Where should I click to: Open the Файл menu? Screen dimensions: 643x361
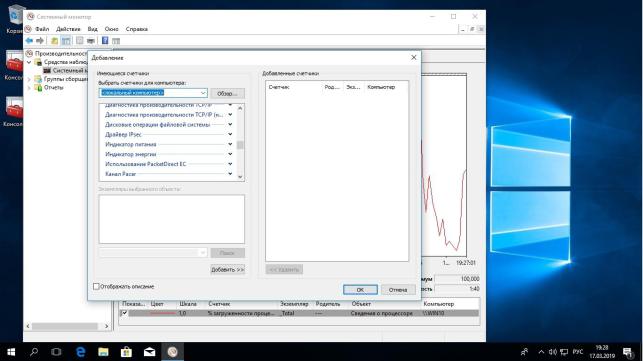pos(42,29)
